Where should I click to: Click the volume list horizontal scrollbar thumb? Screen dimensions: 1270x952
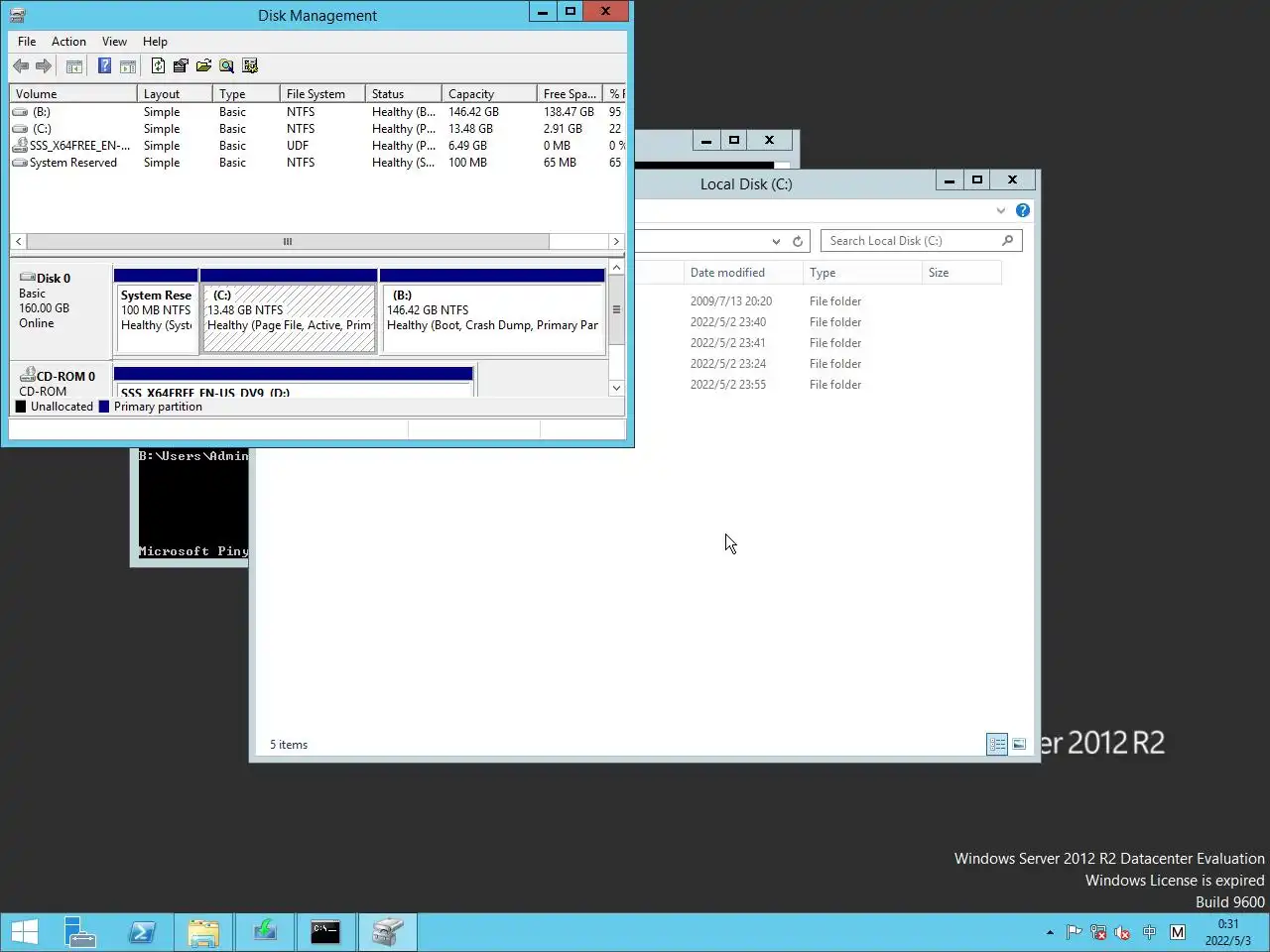pos(288,241)
